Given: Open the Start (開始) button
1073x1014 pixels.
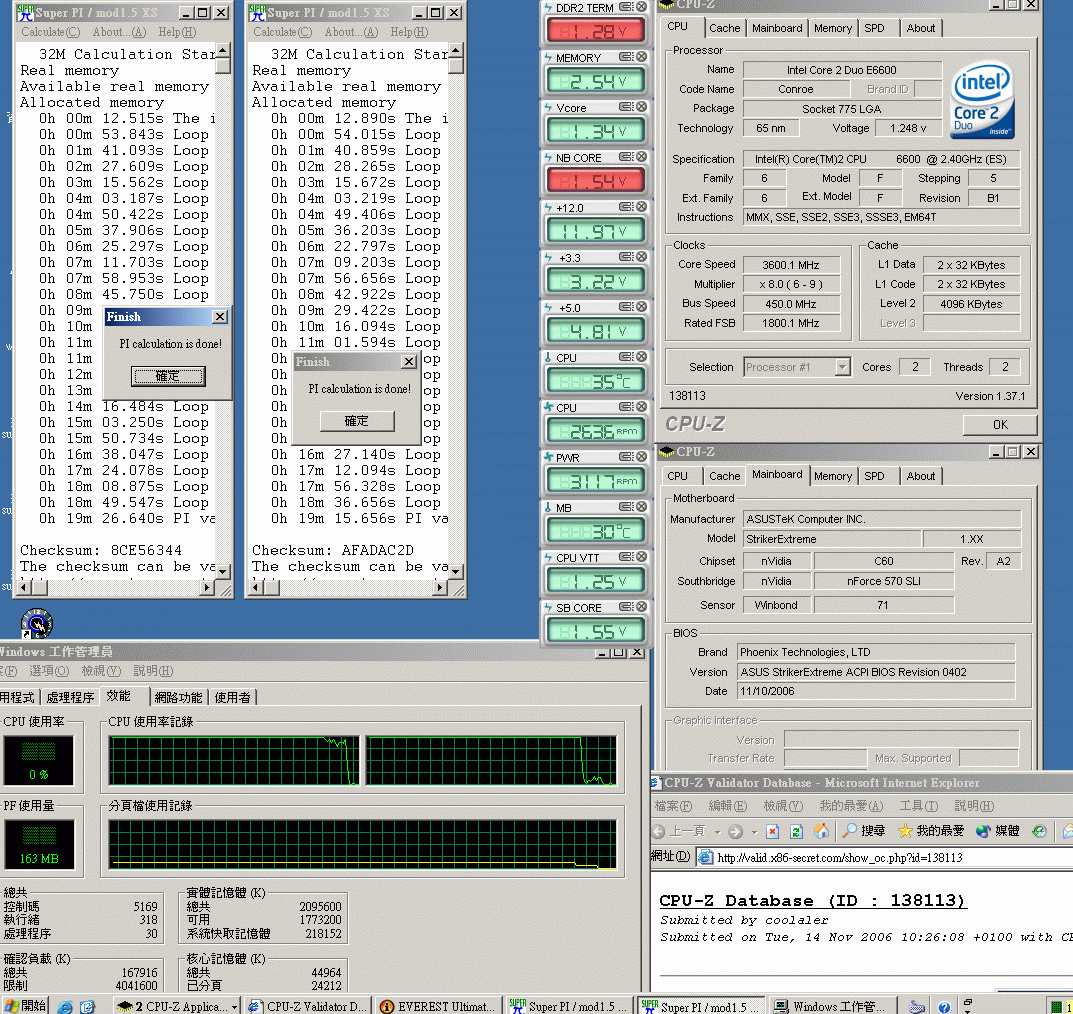Looking at the screenshot, I should click(25, 1006).
